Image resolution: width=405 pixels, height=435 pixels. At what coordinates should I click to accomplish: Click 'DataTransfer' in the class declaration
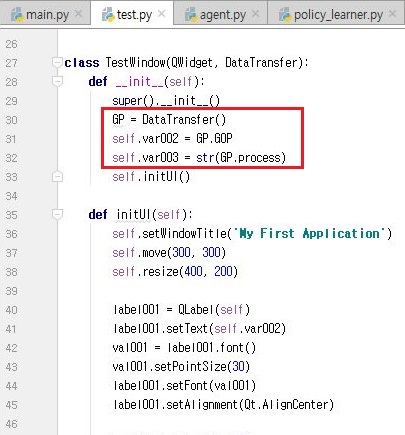coord(261,62)
